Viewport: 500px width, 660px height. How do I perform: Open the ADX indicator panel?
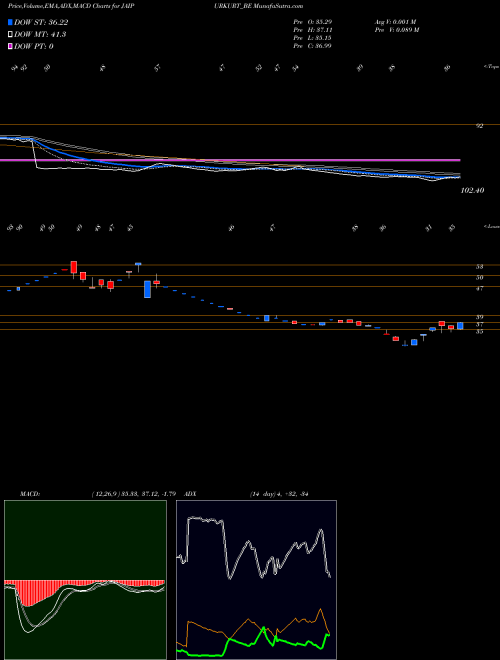256,580
